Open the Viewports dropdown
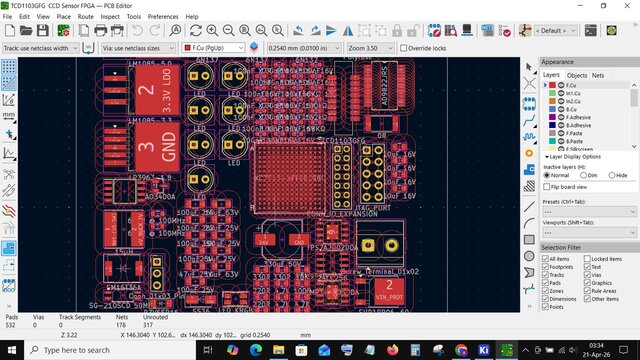The width and height of the screenshot is (640, 360). tap(589, 233)
